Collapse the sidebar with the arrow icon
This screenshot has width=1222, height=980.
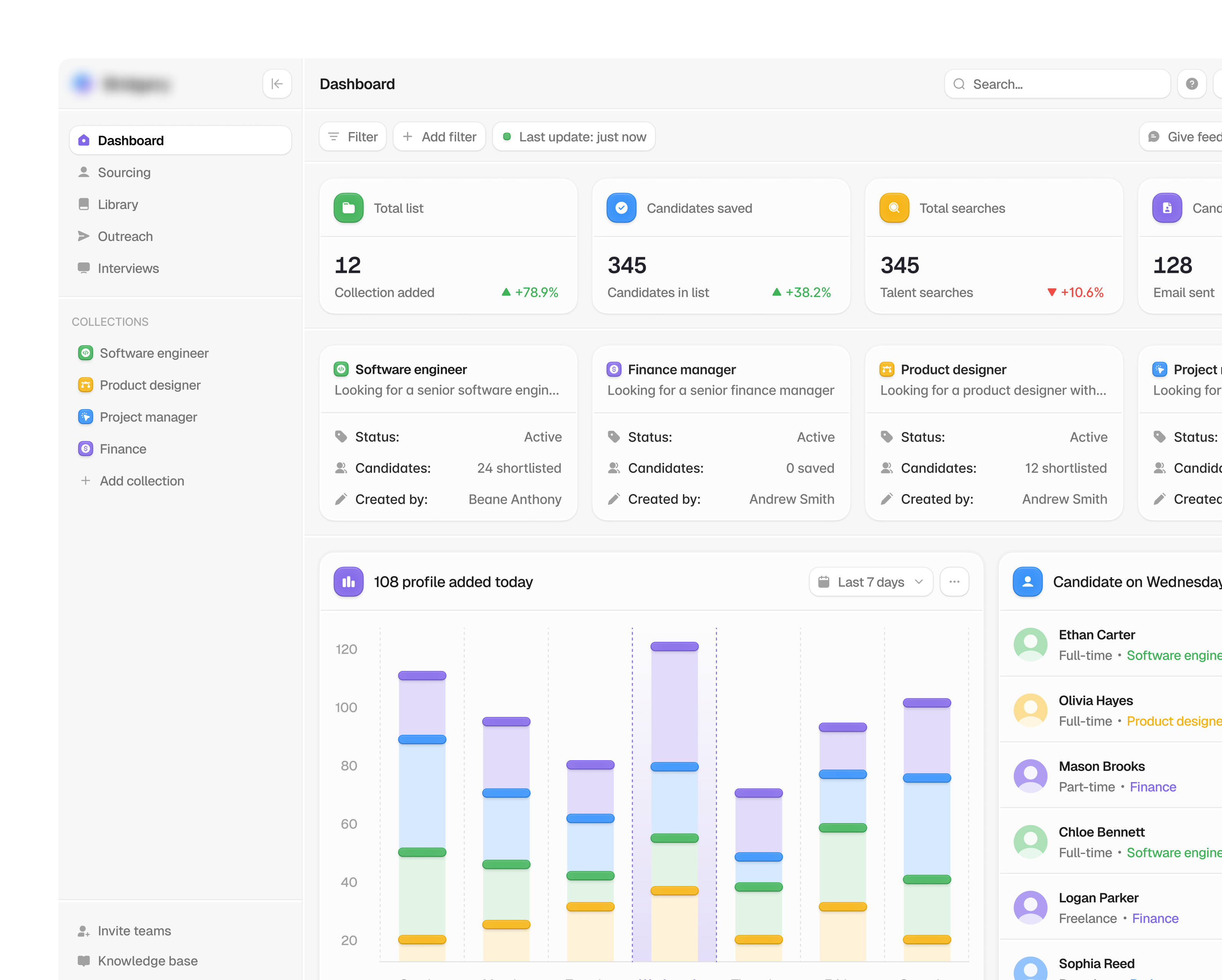tap(277, 84)
